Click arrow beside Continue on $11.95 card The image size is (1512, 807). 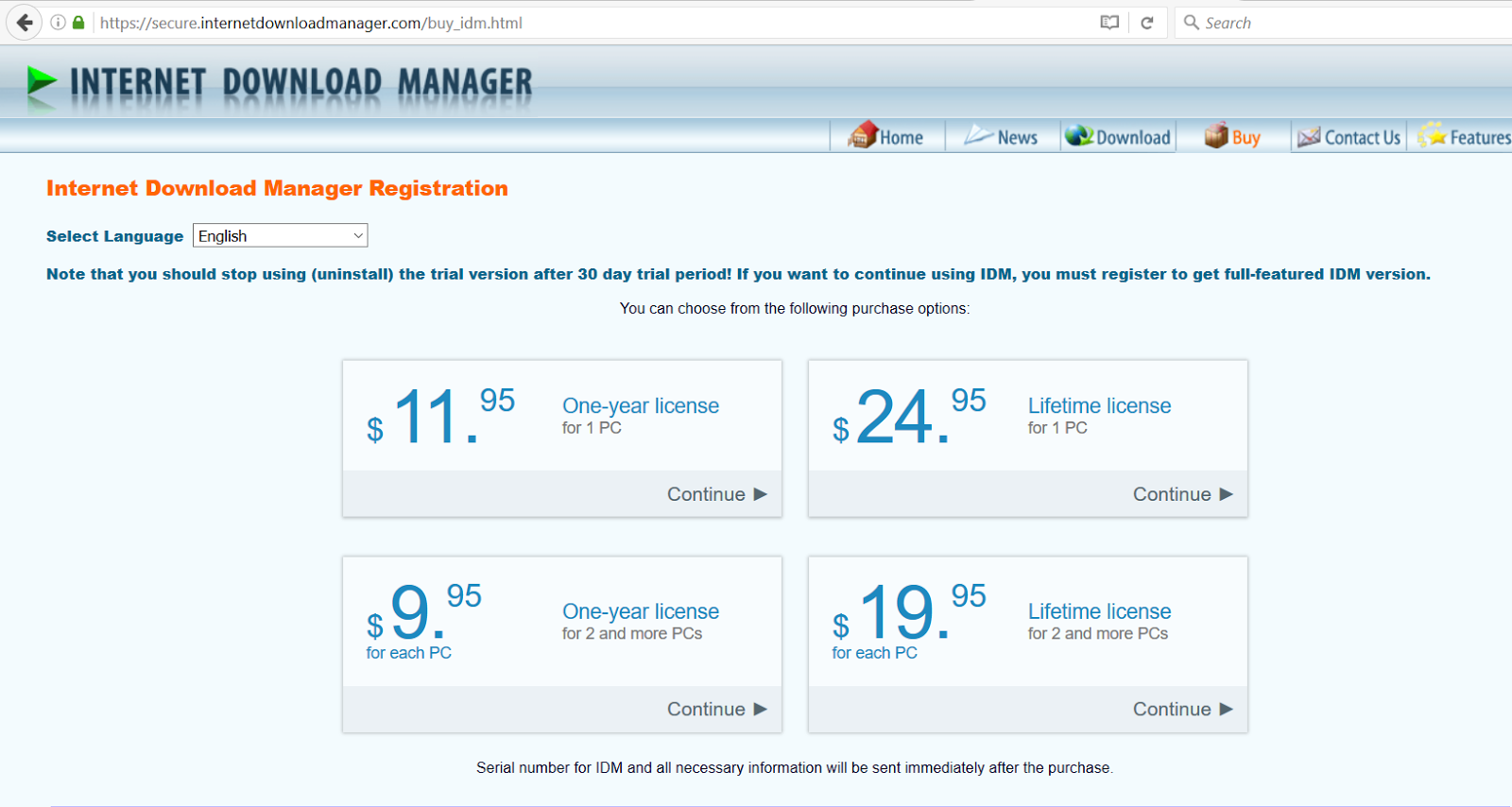pos(761,494)
